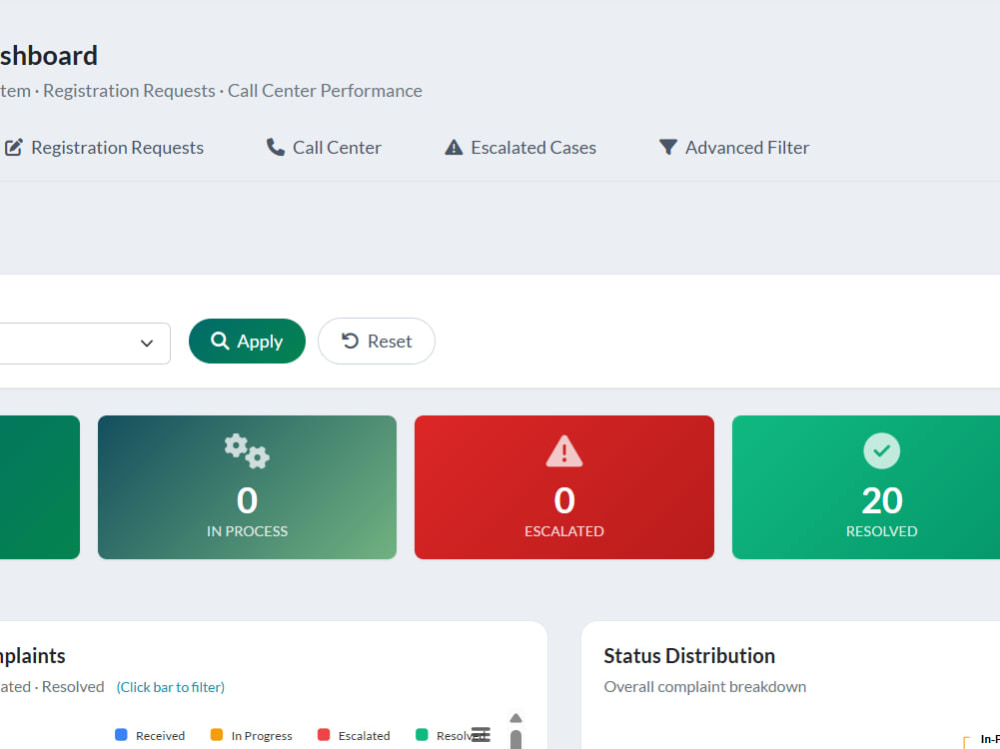Open the Advanced Filter tab
The image size is (1000, 749).
[734, 147]
